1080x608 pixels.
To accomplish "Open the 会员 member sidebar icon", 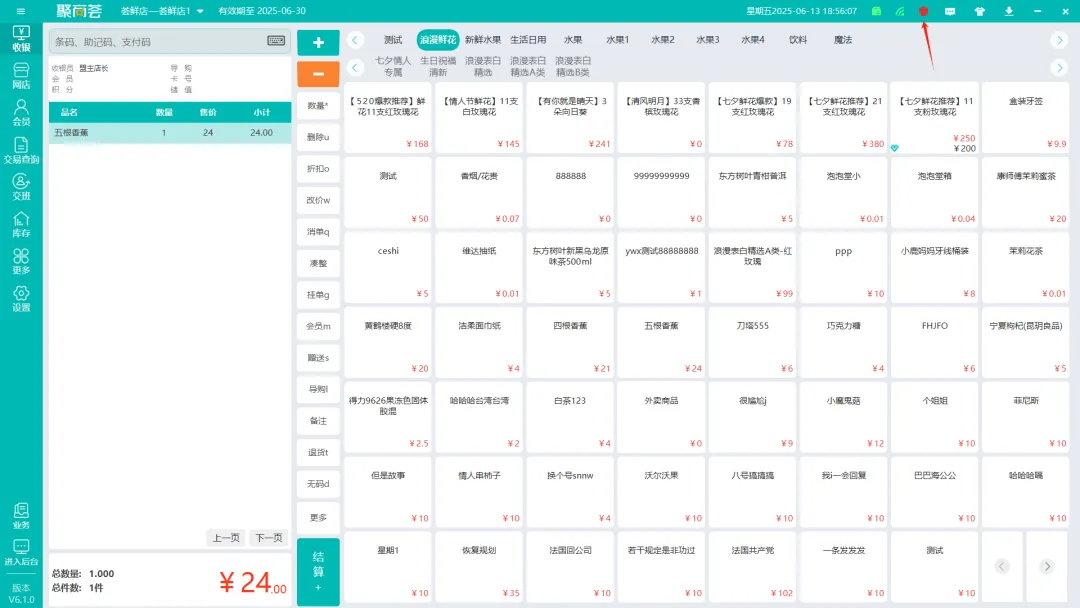I will (21, 112).
